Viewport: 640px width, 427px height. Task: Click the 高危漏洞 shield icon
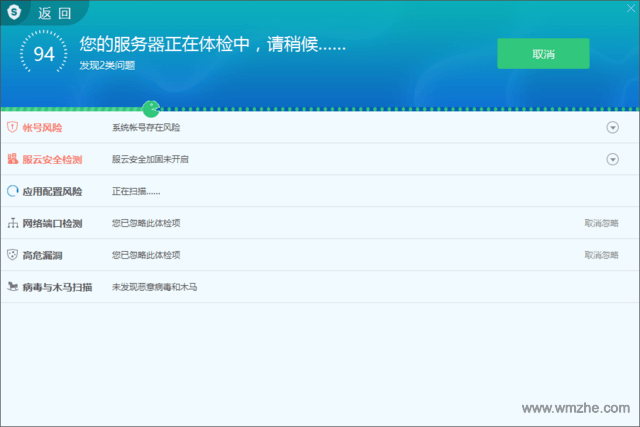tap(13, 255)
